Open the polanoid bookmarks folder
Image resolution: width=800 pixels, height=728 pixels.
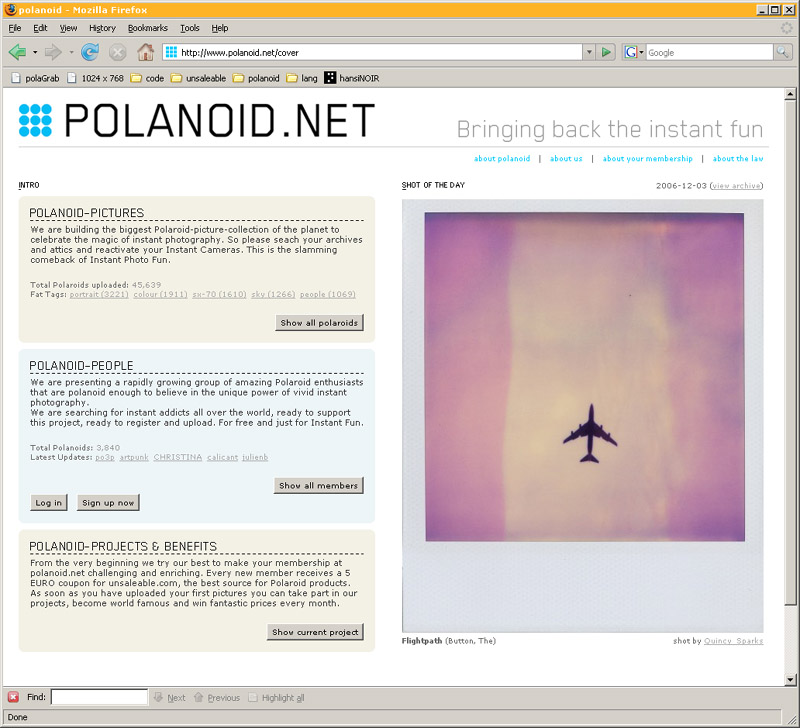[256, 78]
